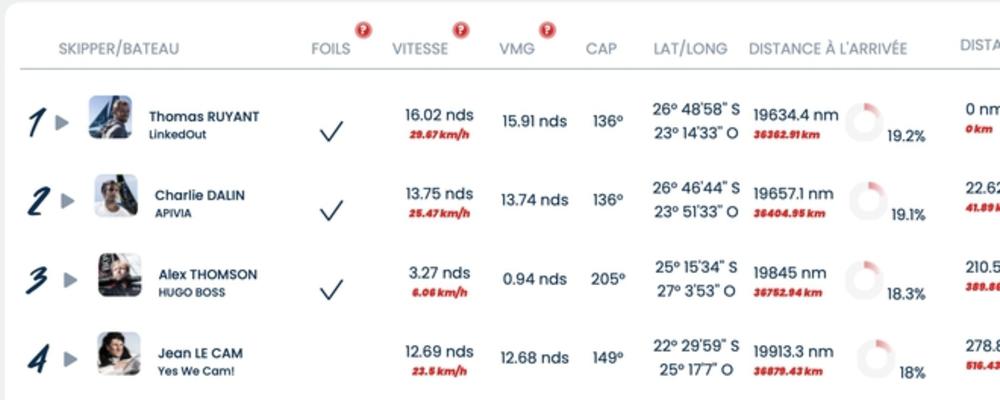Viewport: 1000px width, 400px height.
Task: Open the Thomas RUYANT name link
Action: click(x=204, y=117)
